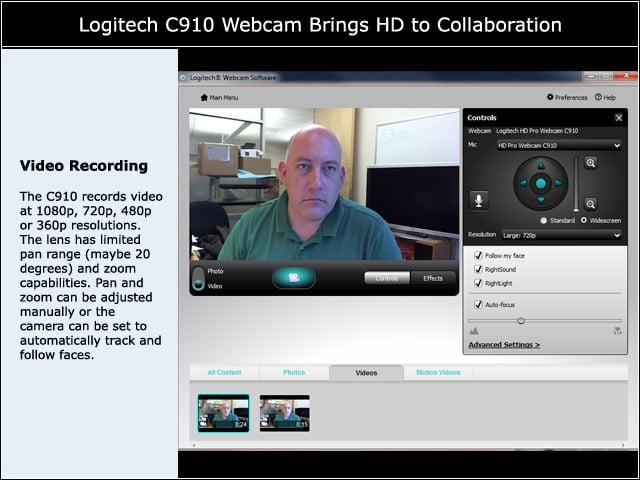The width and height of the screenshot is (640, 480).
Task: Mute microphone button in Controls
Action: point(479,200)
